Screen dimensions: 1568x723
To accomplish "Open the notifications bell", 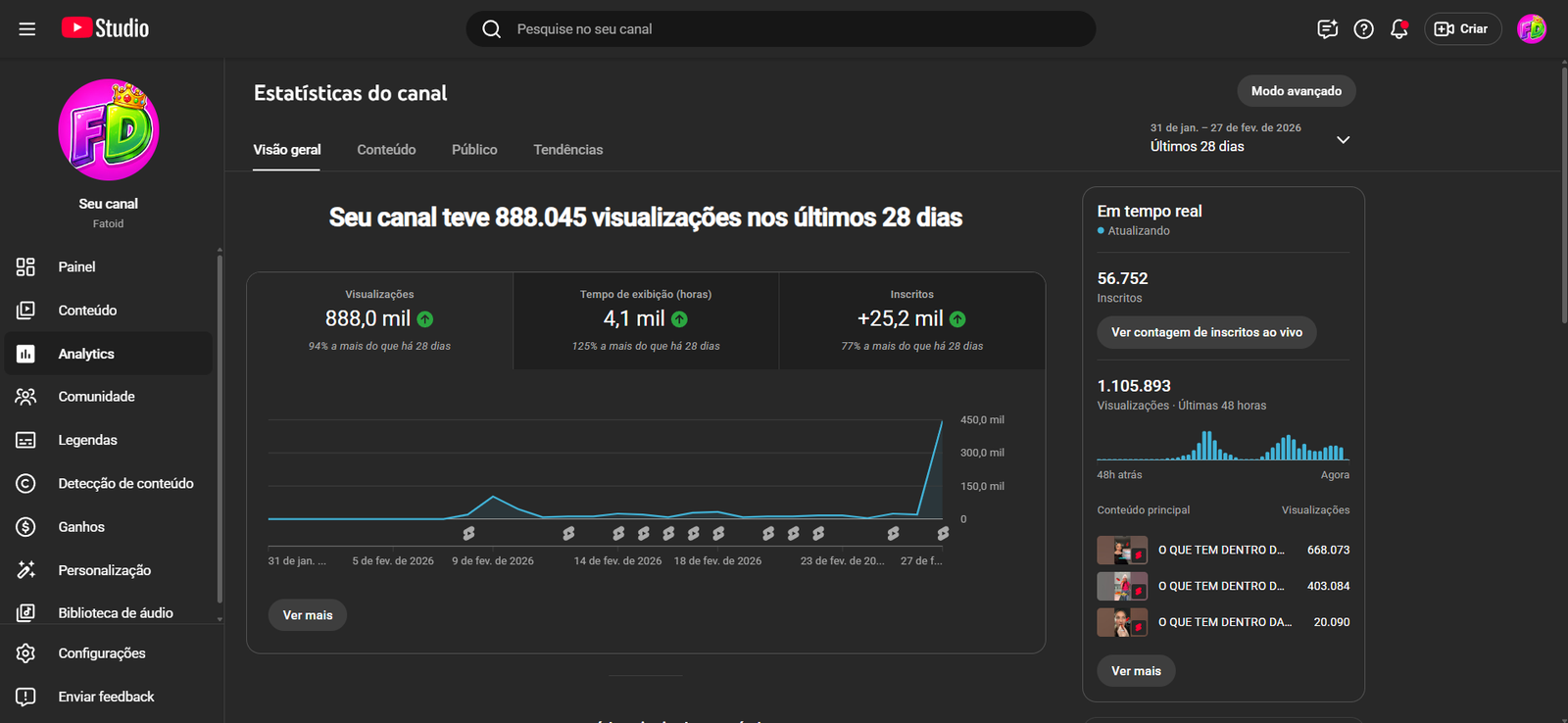I will pyautogui.click(x=1399, y=29).
